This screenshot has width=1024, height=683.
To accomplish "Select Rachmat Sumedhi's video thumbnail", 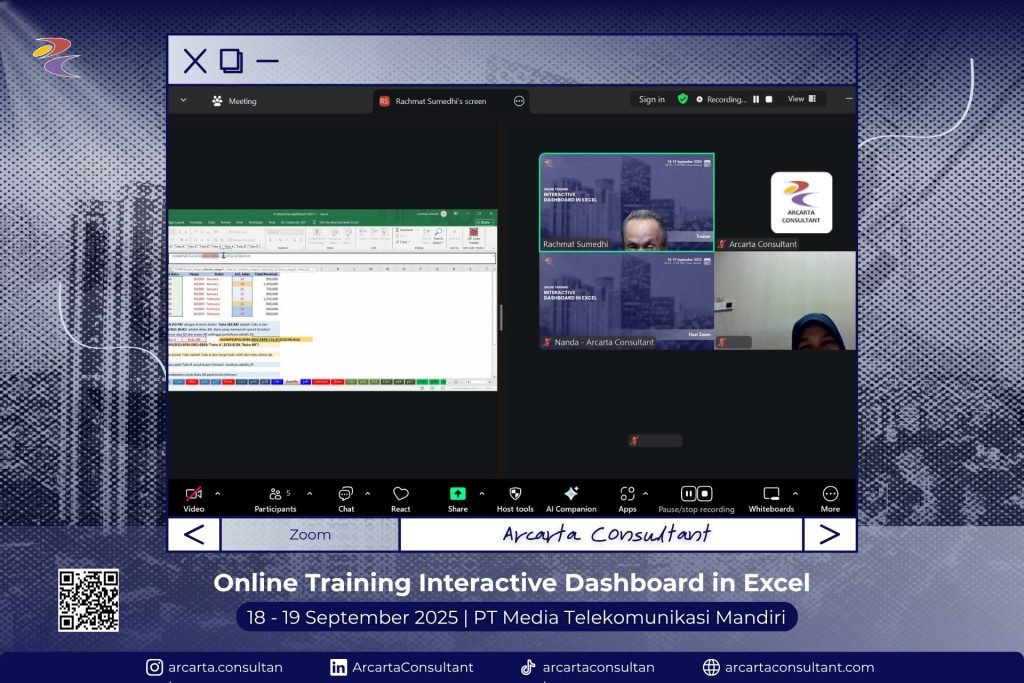I will [626, 201].
